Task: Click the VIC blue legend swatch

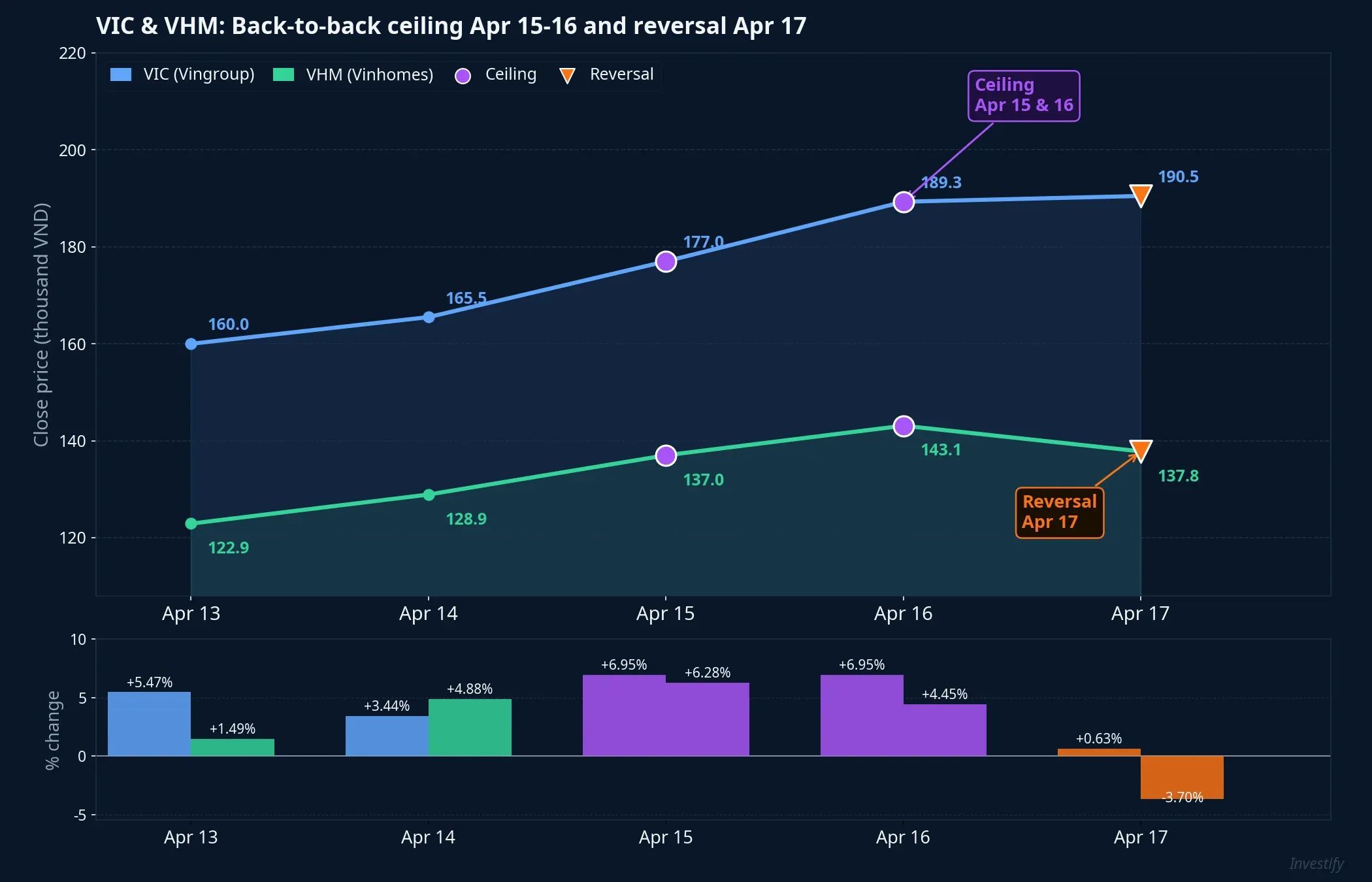Action: tap(121, 74)
